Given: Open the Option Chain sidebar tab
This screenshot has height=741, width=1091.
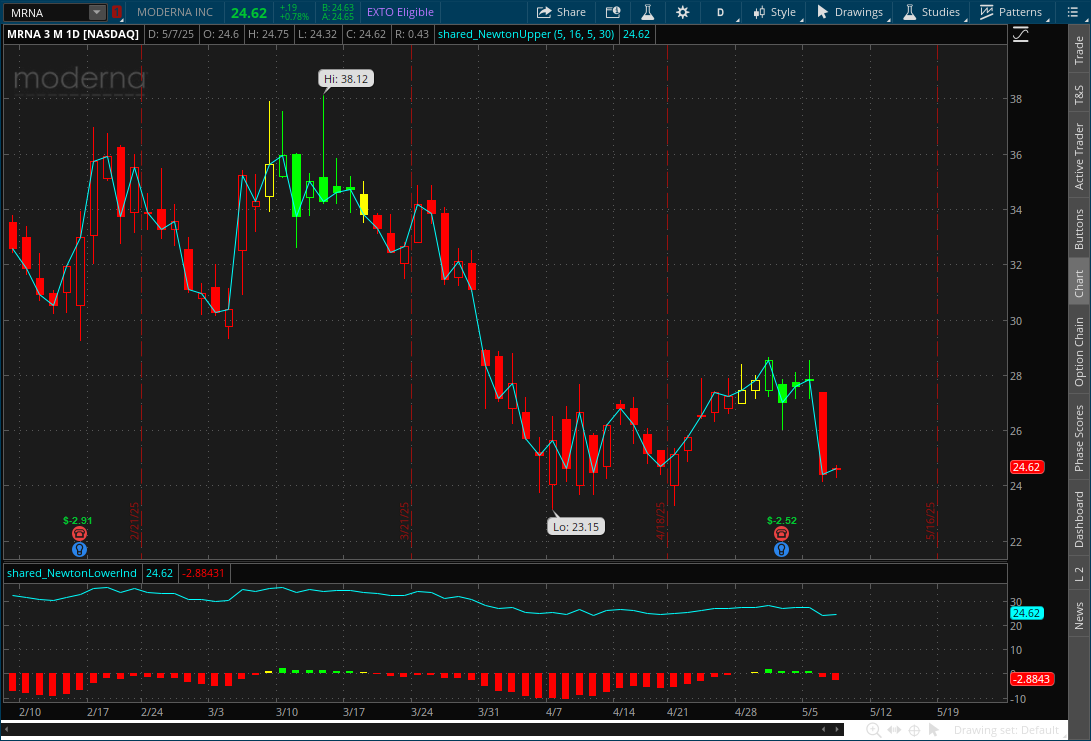Looking at the screenshot, I should pyautogui.click(x=1079, y=352).
